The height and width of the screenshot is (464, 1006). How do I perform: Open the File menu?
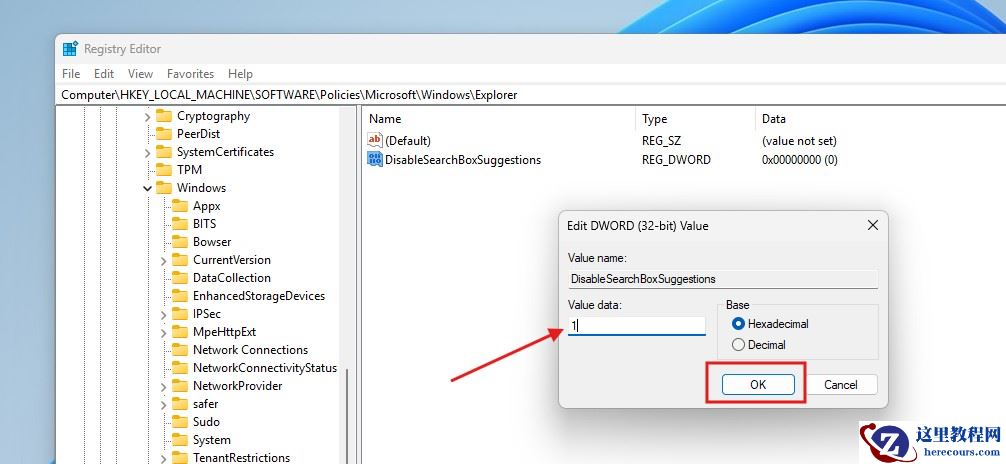pos(71,74)
